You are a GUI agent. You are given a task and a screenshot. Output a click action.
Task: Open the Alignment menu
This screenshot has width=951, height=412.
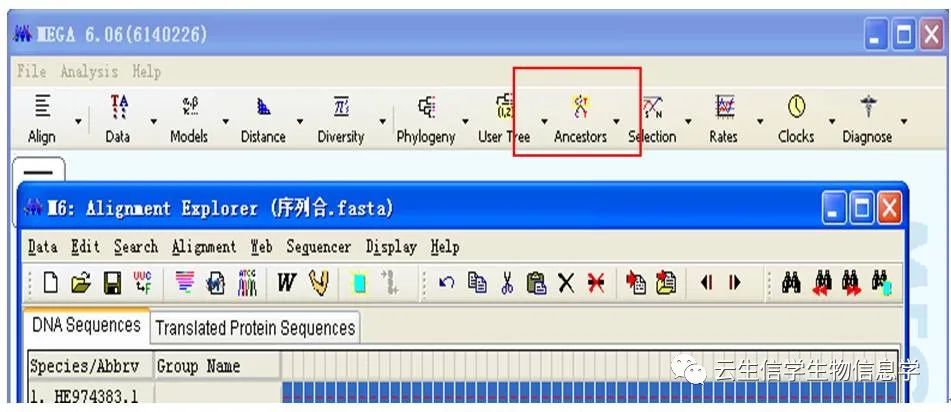coord(204,247)
